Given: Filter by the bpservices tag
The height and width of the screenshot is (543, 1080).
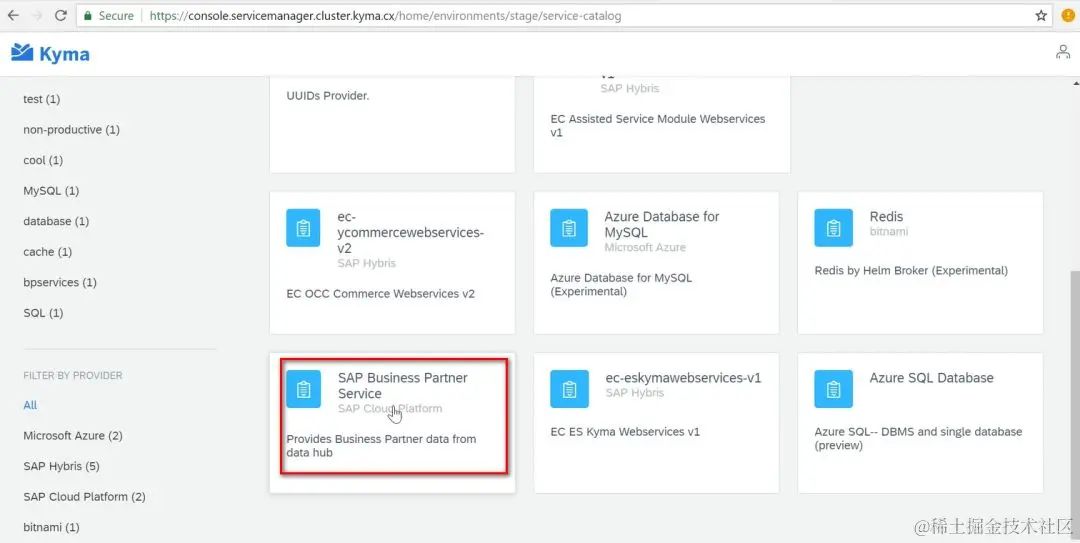Looking at the screenshot, I should pos(60,283).
